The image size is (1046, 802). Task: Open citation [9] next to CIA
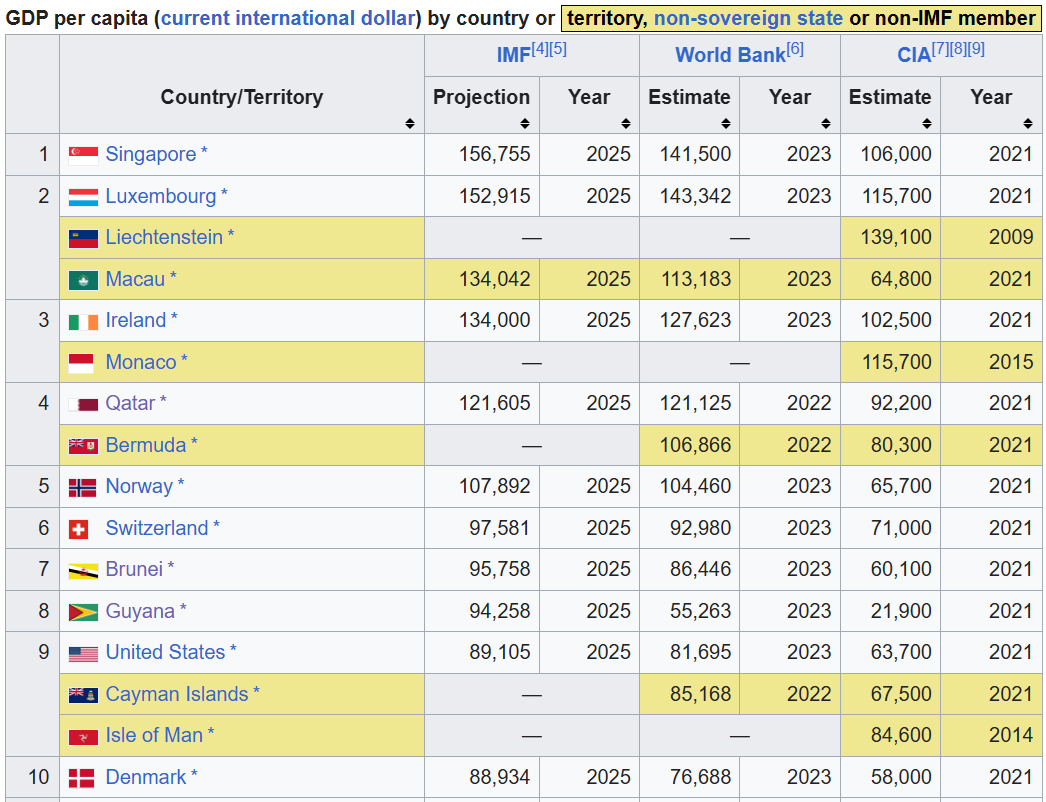[x=976, y=49]
